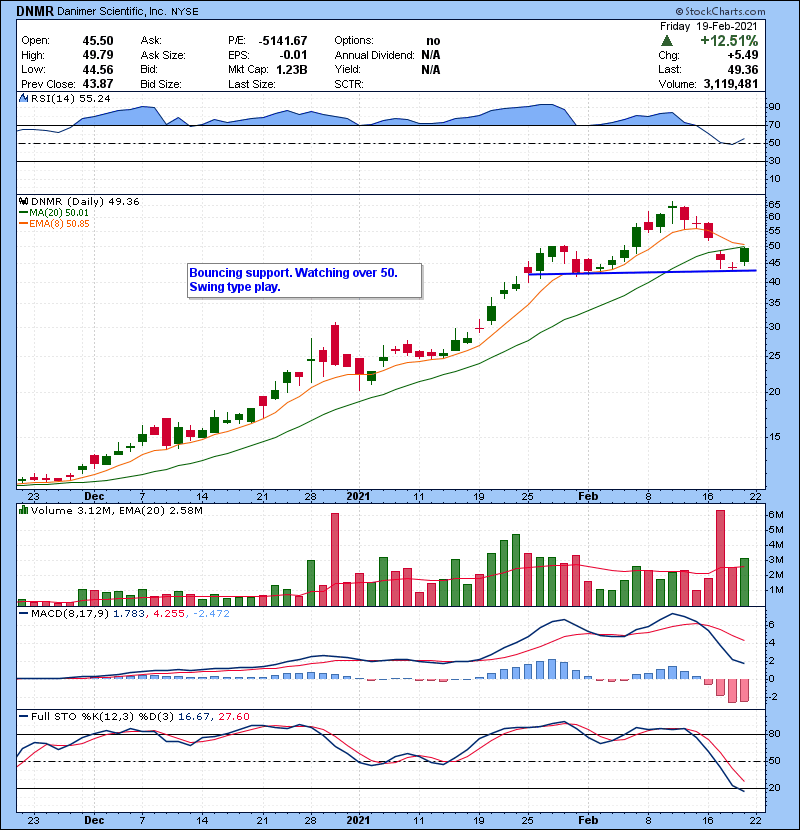Click the EMA(8) 50.85 legend

click(54, 224)
